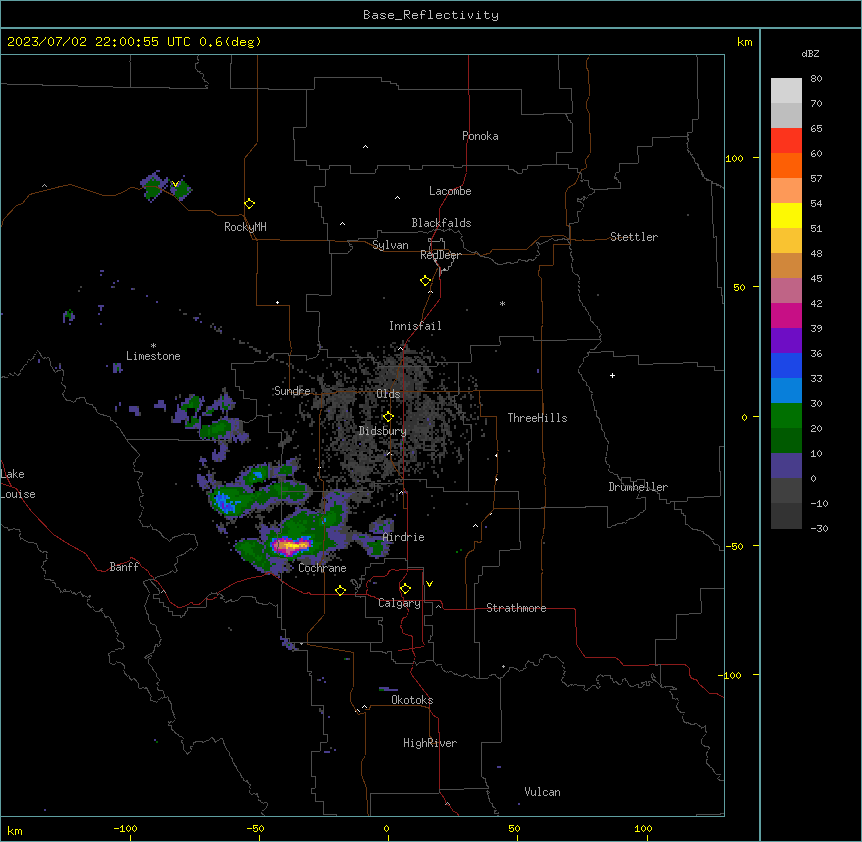The width and height of the screenshot is (862, 842).
Task: Click the 50 tick on the horizontal axis
Action: [x=514, y=829]
